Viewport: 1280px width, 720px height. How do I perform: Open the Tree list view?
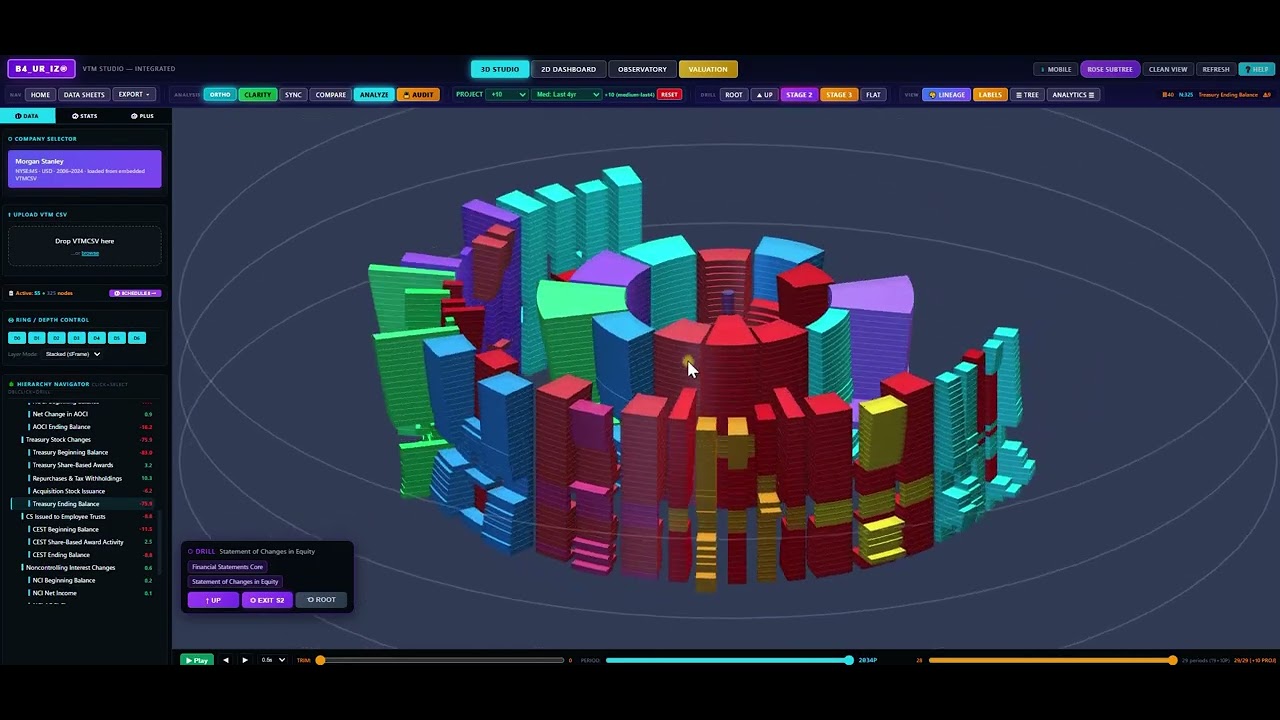click(1027, 95)
